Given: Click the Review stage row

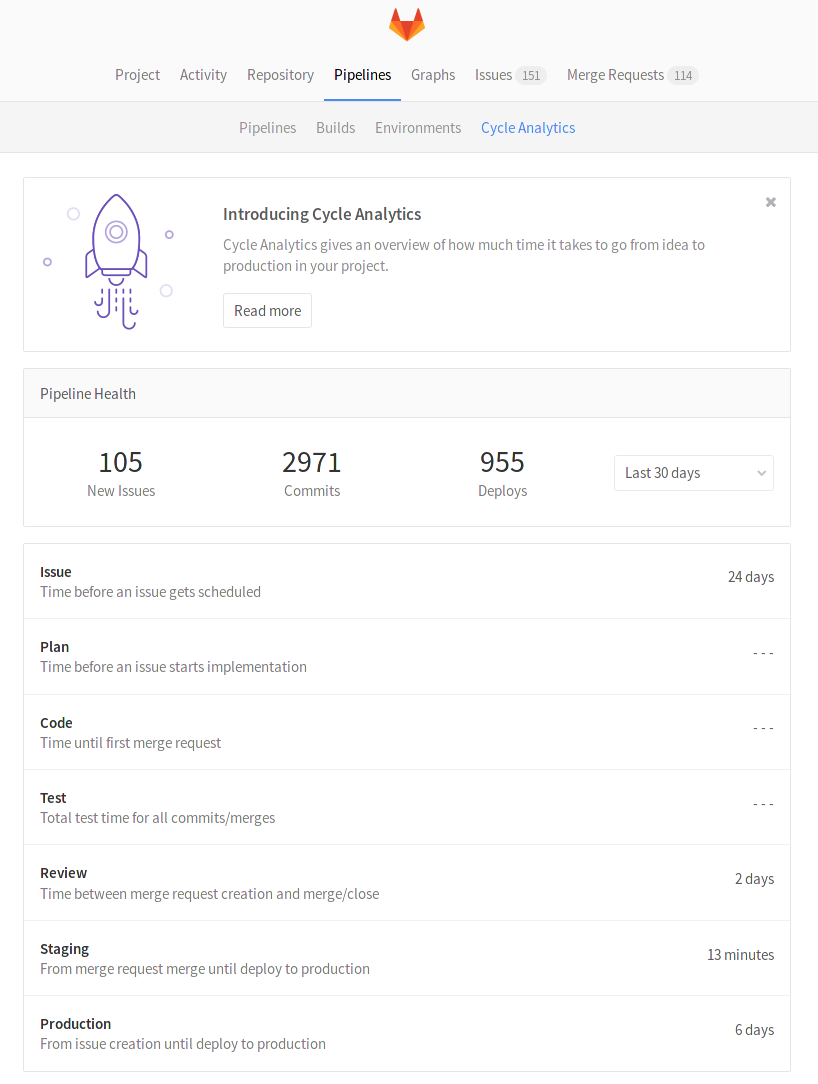Looking at the screenshot, I should click(x=405, y=882).
